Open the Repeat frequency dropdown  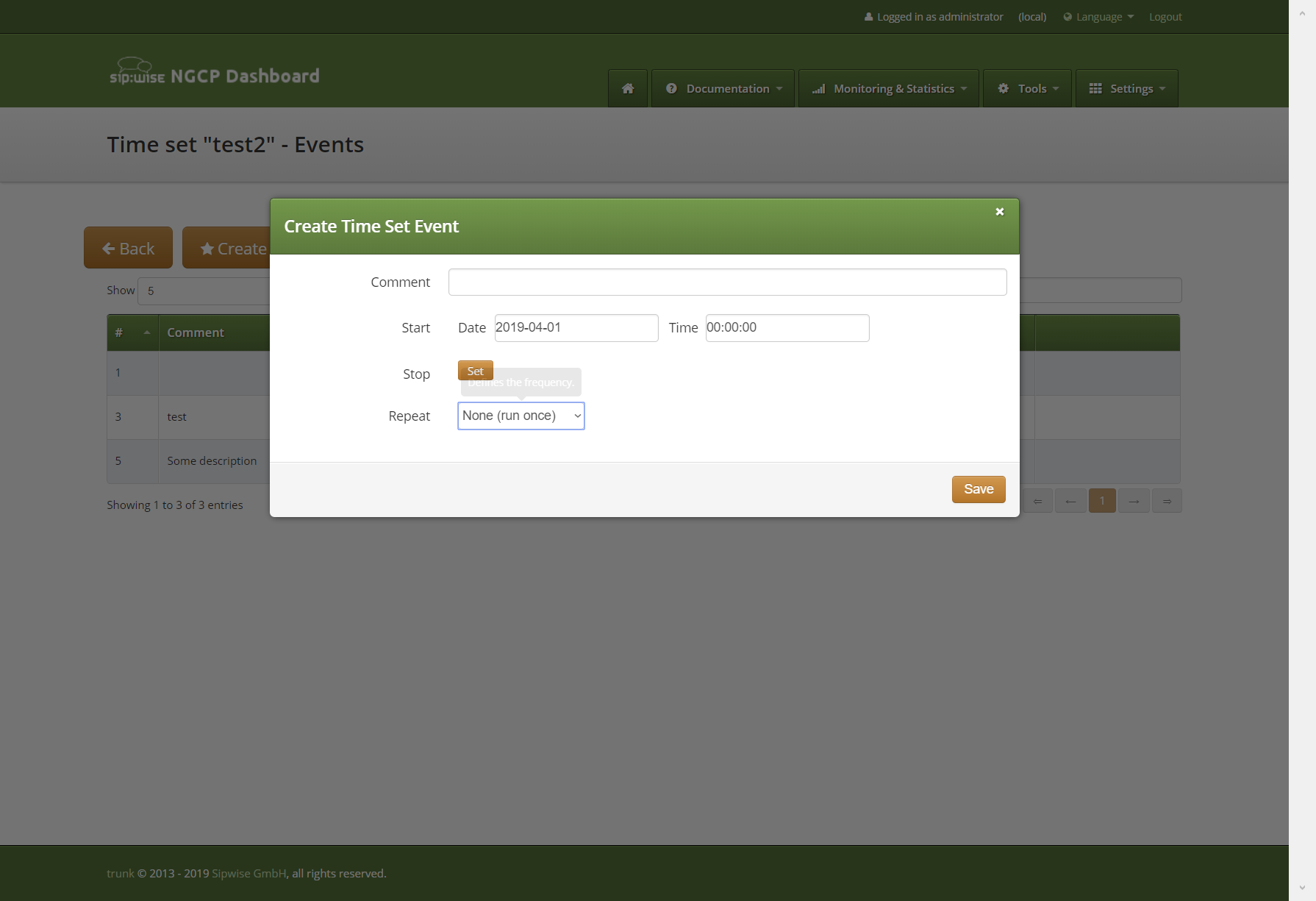pyautogui.click(x=521, y=416)
